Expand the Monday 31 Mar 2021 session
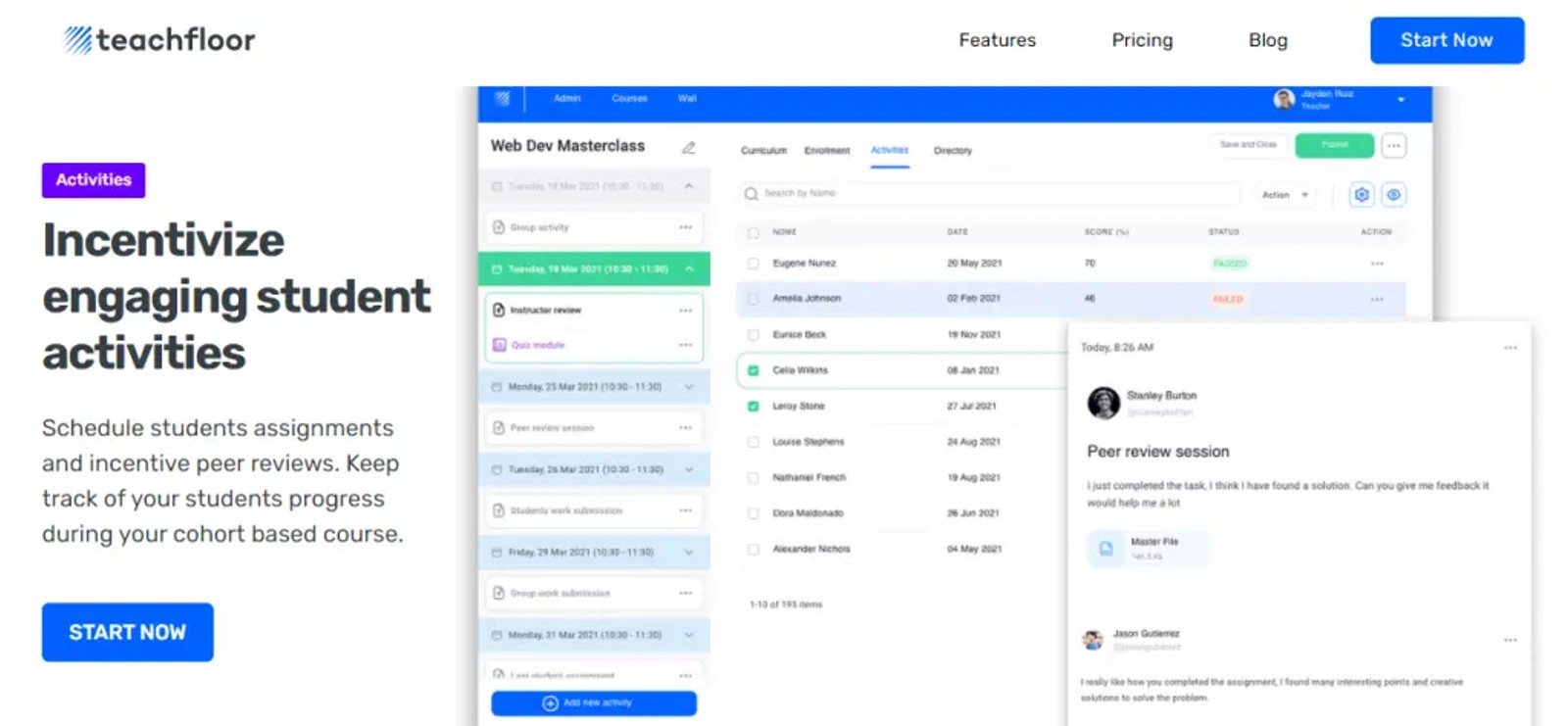 (689, 635)
